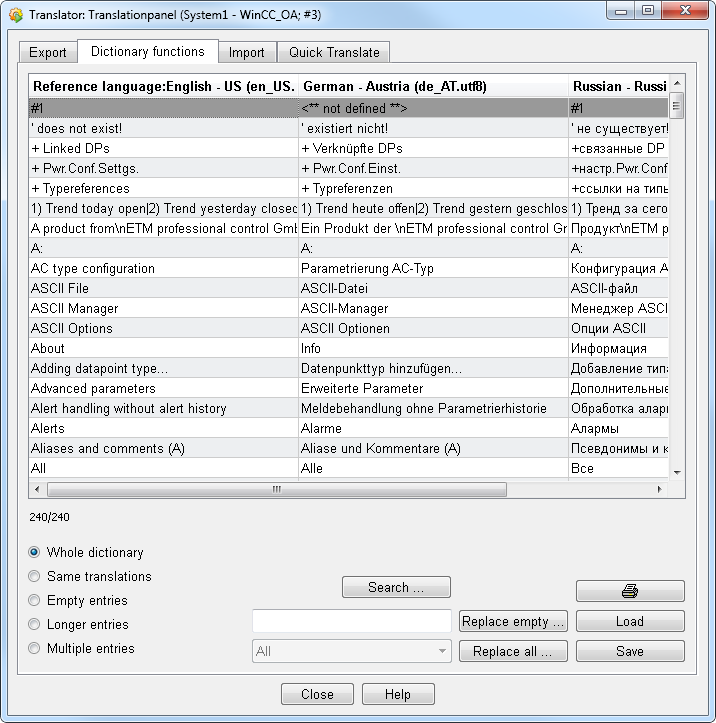Image resolution: width=716 pixels, height=723 pixels.
Task: Select the '+ Pwr.Conf.Settgs.' cell
Action: coord(164,168)
